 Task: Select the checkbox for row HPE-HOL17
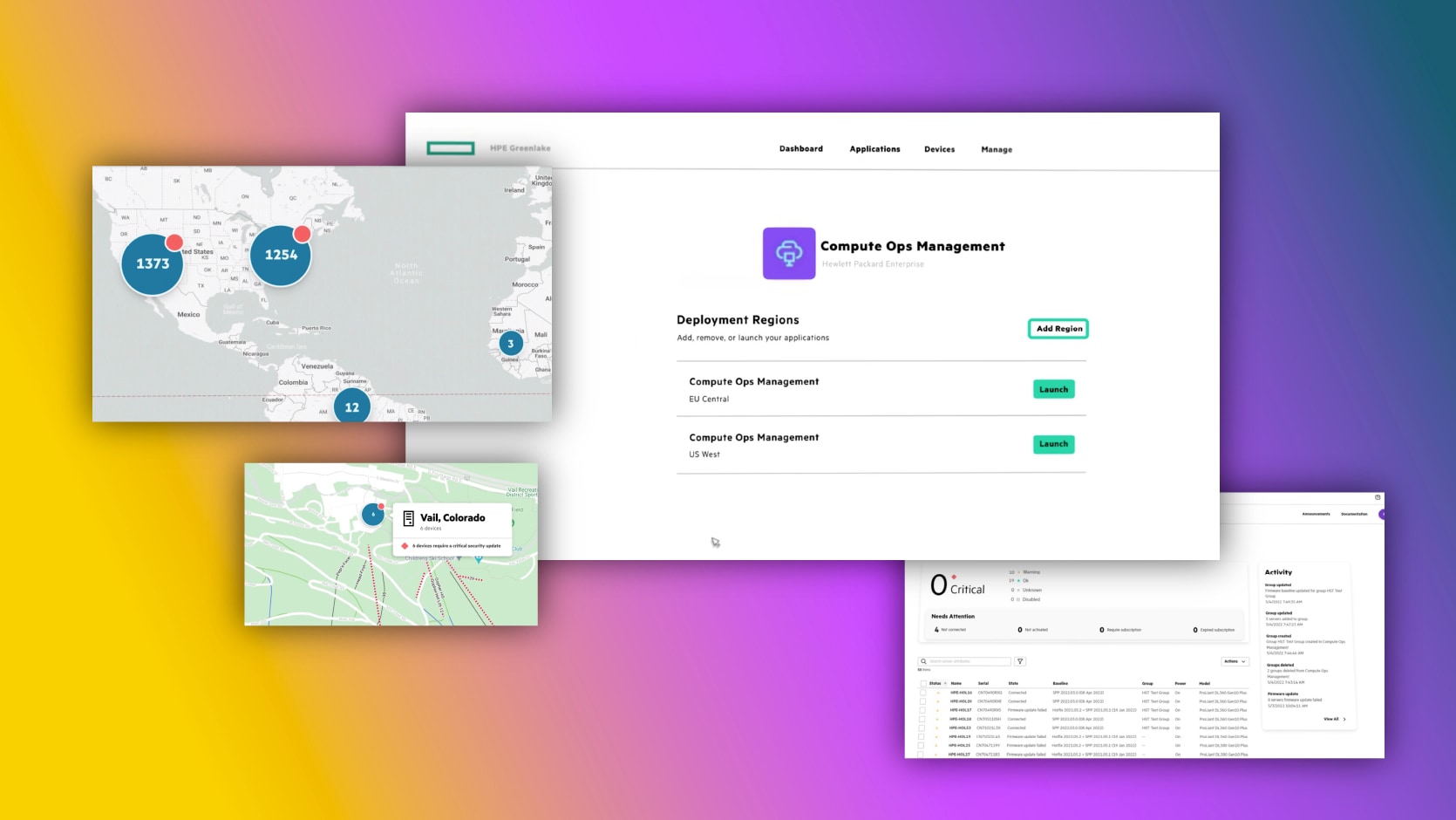tap(923, 710)
